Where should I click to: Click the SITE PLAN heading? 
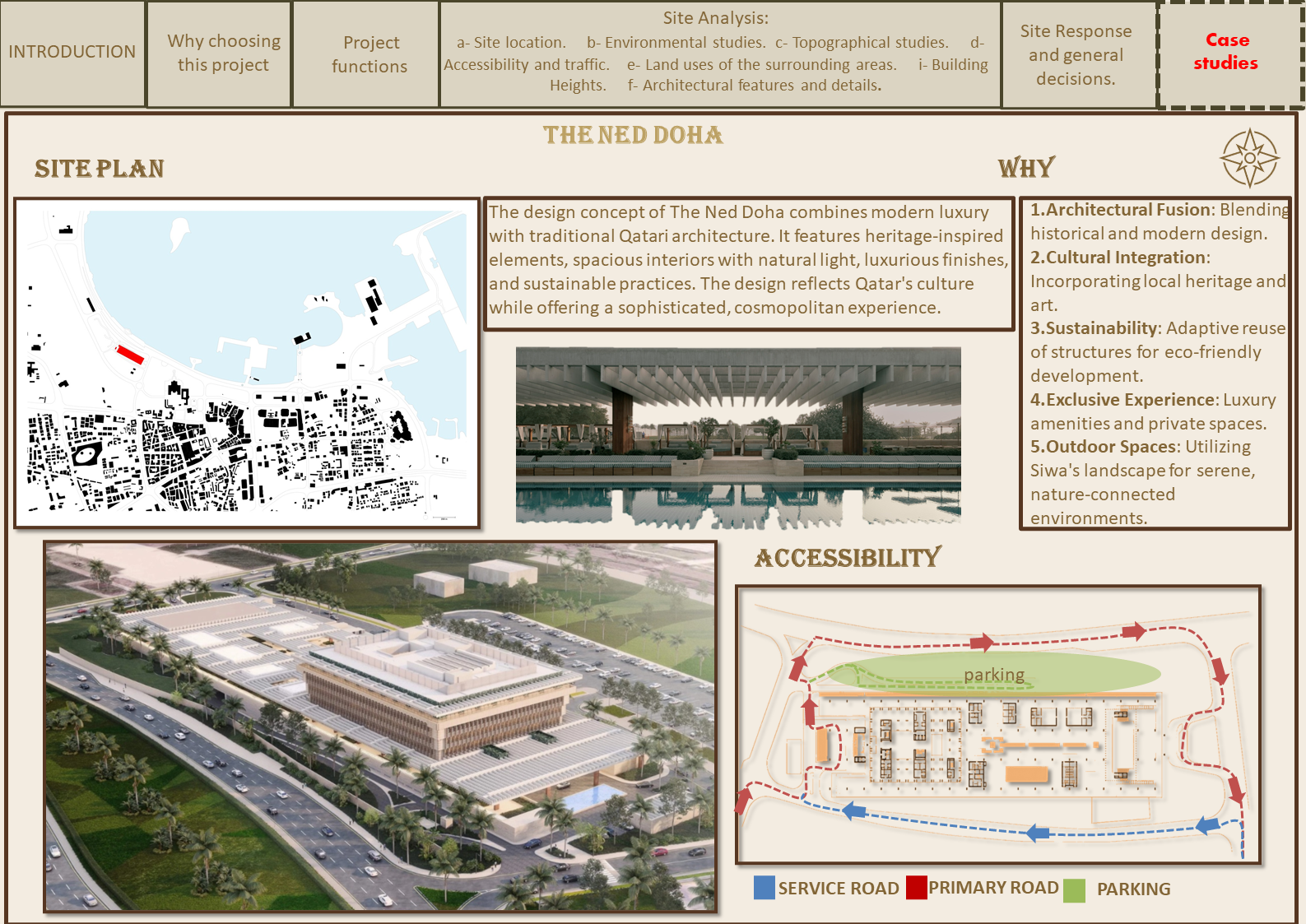(100, 169)
